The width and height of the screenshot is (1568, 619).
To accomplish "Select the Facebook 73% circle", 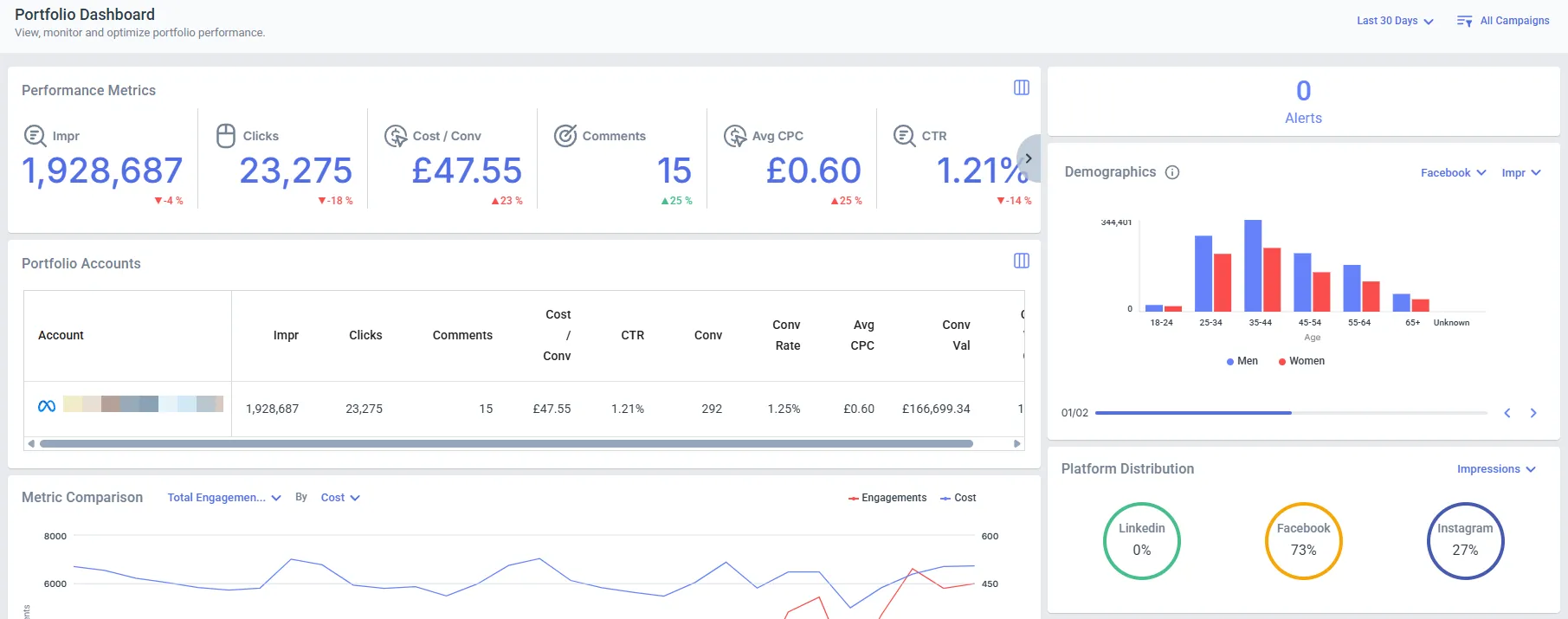I will pos(1303,541).
